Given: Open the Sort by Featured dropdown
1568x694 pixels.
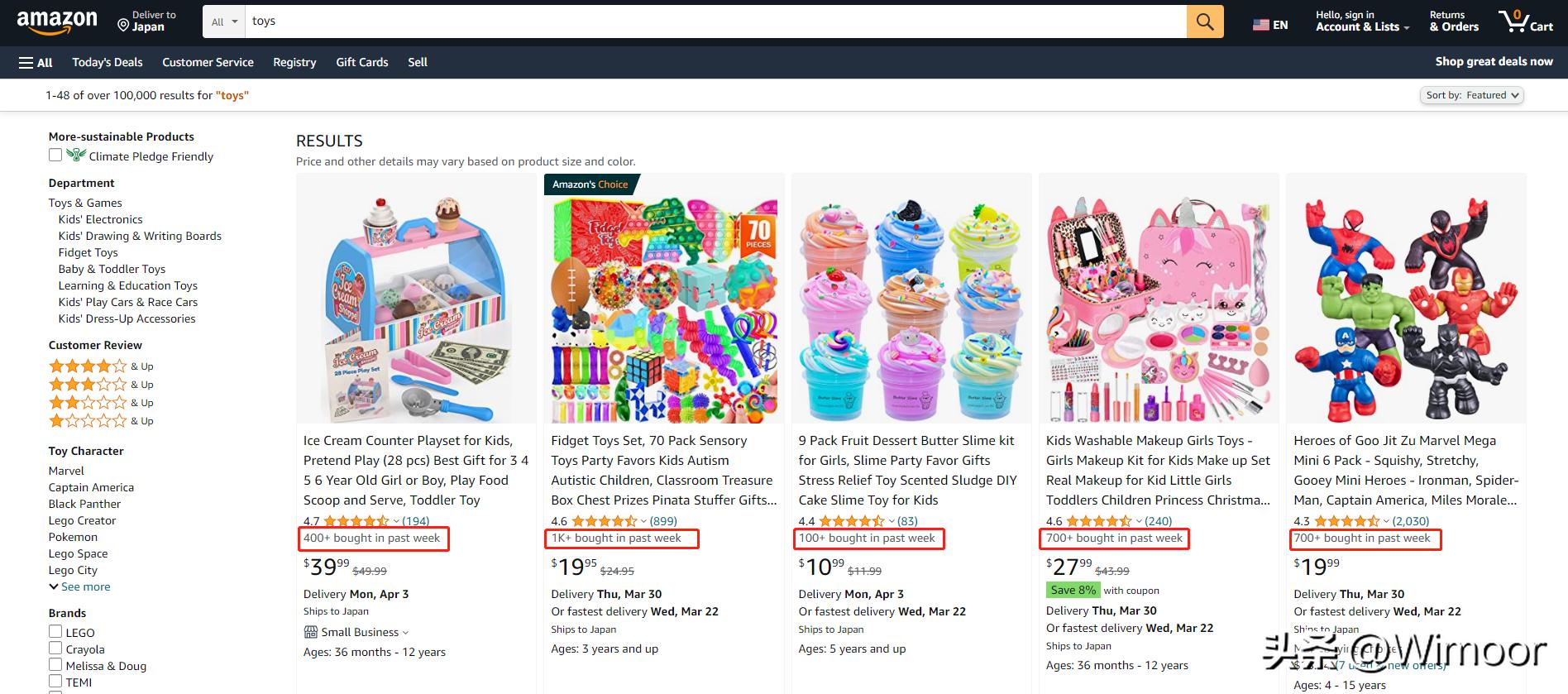Looking at the screenshot, I should (1472, 95).
